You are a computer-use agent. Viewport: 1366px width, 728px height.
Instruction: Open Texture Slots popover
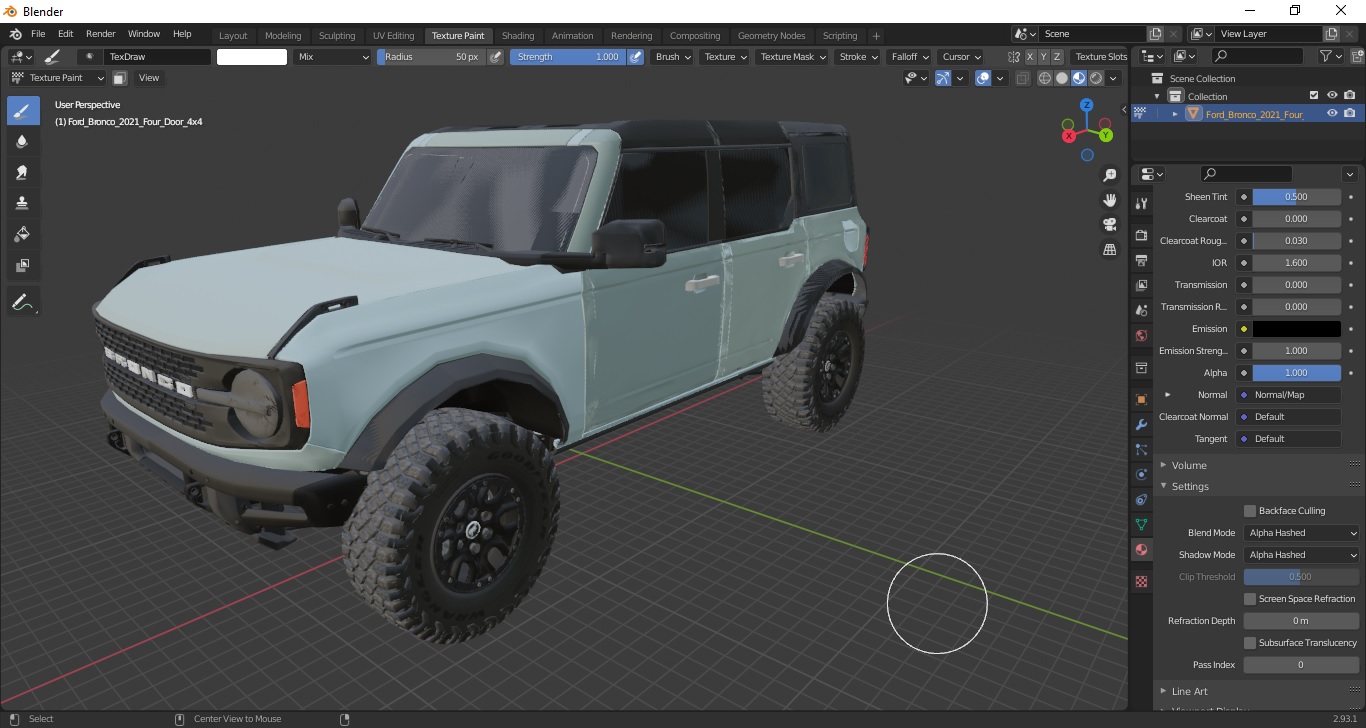[x=1101, y=57]
